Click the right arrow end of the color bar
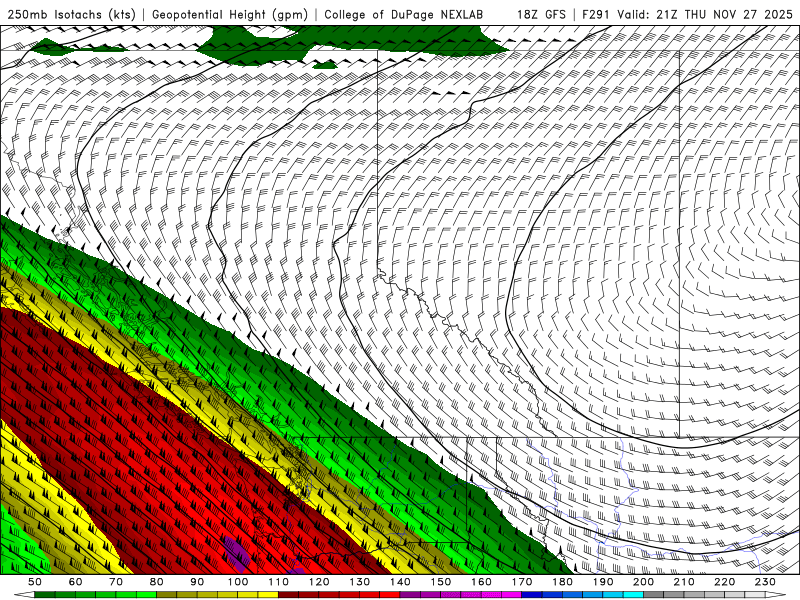 (776, 594)
